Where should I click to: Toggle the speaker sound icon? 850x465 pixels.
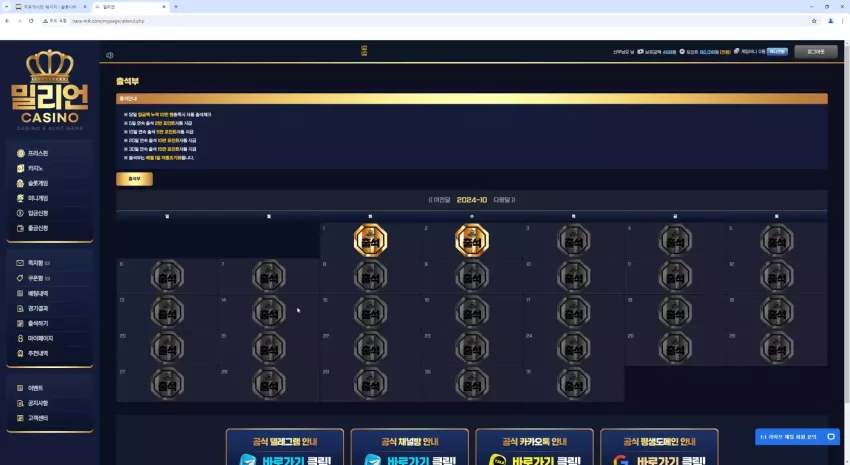tap(110, 55)
